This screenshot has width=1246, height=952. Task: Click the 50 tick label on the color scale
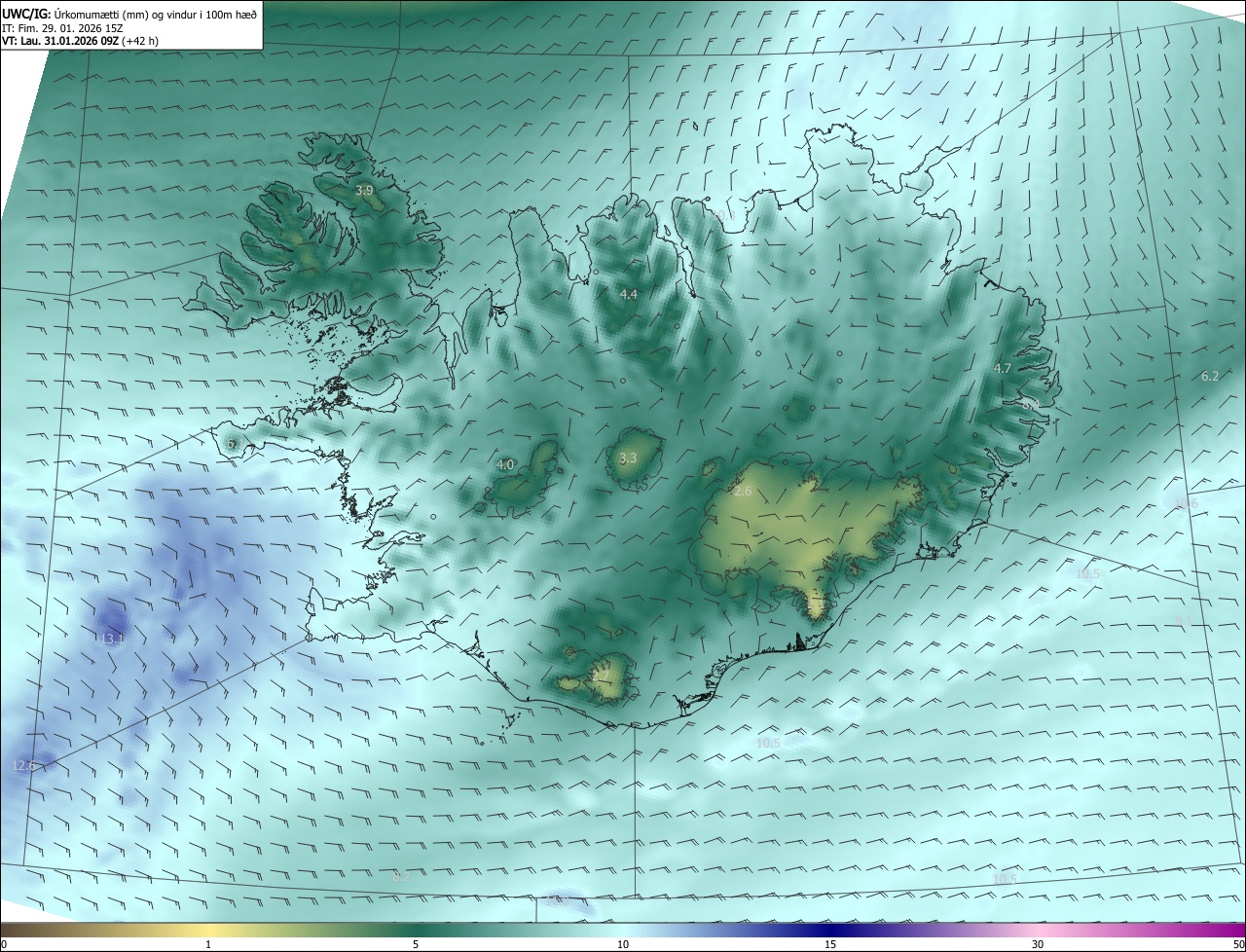(1238, 944)
